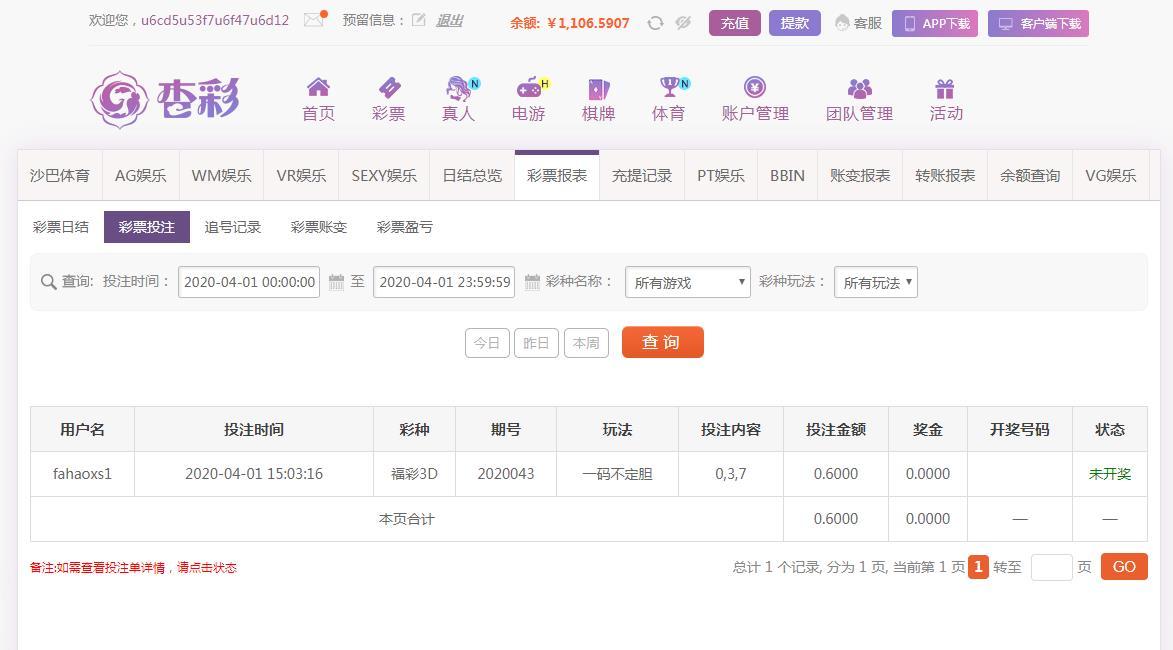Click 客户端下载 button

[x=1038, y=23]
